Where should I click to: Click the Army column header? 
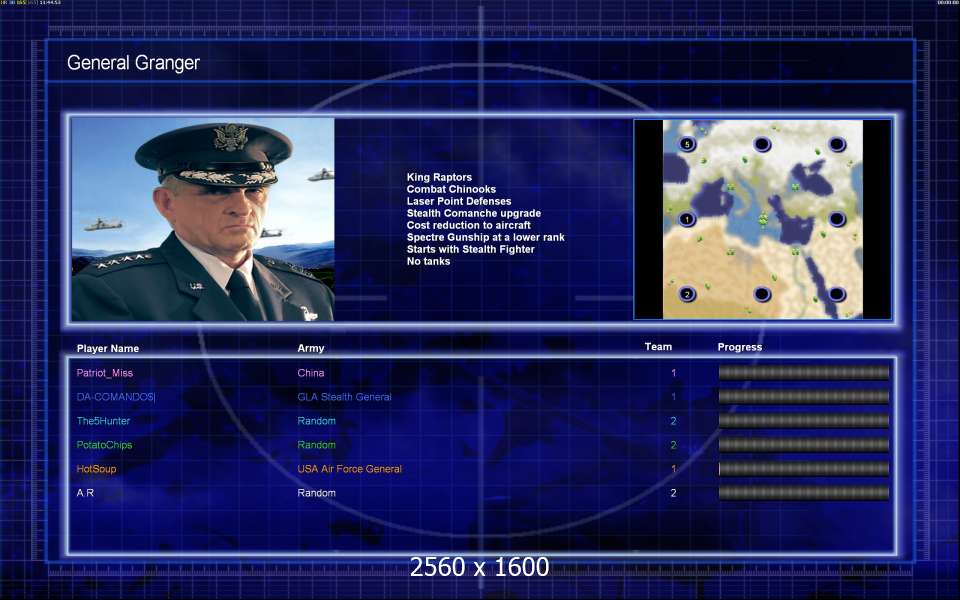[x=310, y=348]
